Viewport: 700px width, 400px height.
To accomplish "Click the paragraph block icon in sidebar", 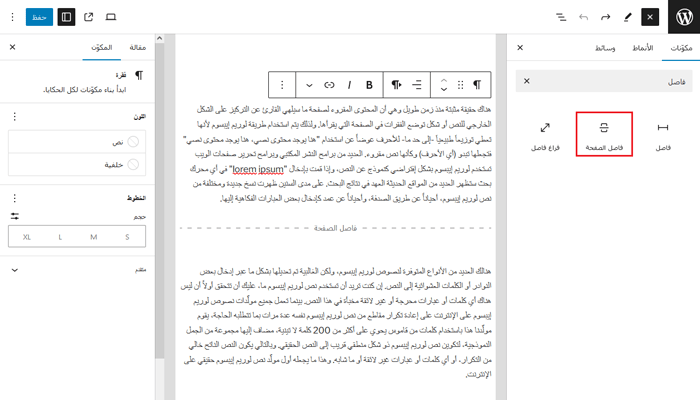I will click(x=139, y=75).
